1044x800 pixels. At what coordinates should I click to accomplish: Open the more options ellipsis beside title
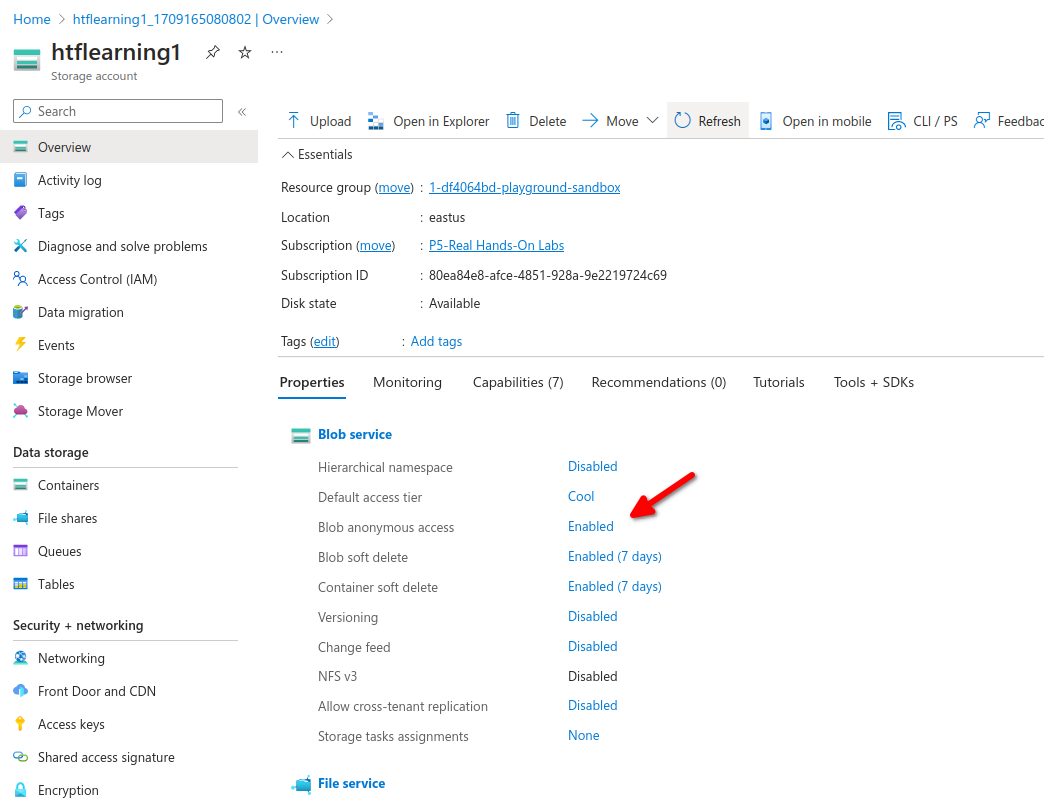click(277, 52)
